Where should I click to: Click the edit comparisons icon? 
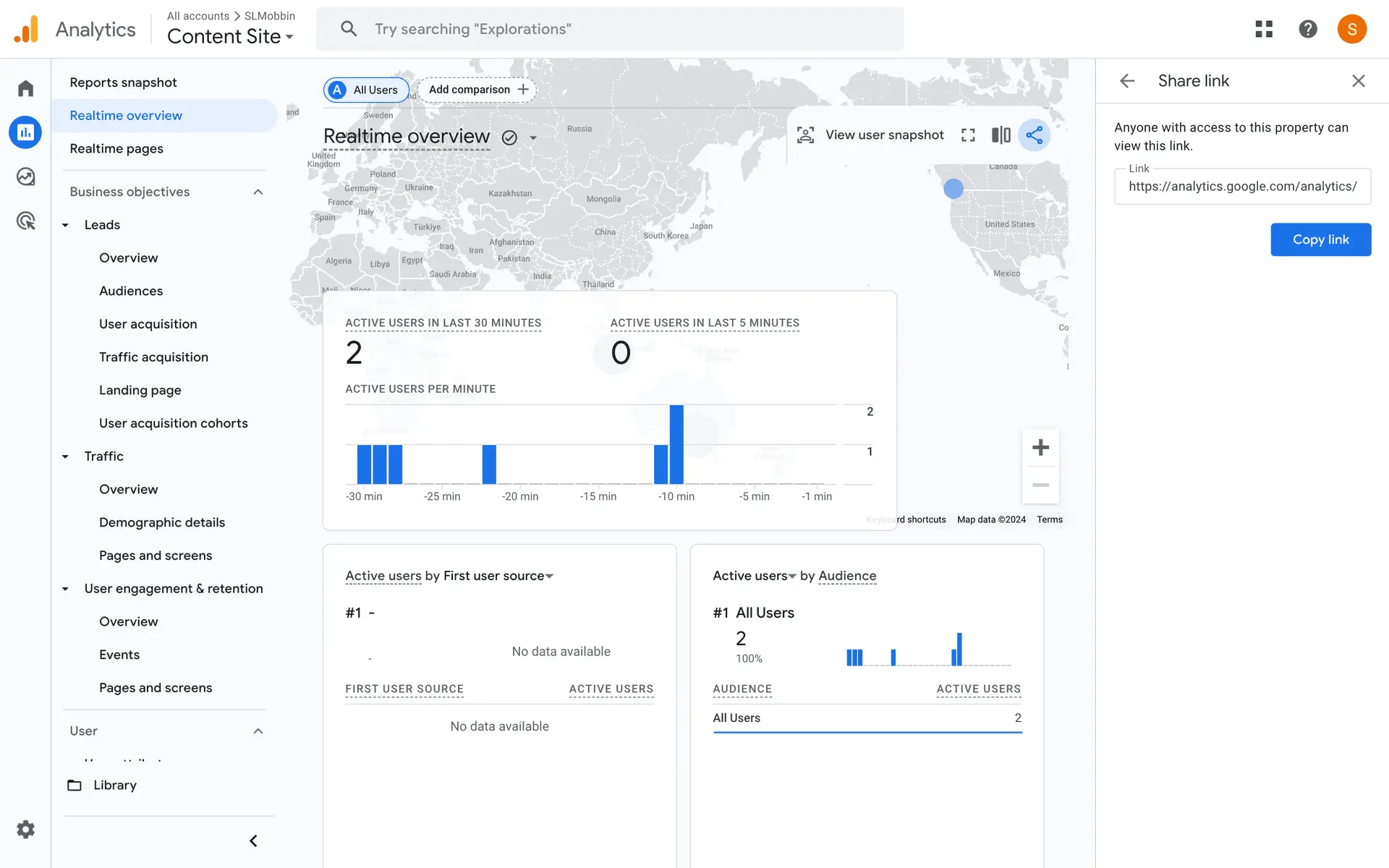[1001, 135]
